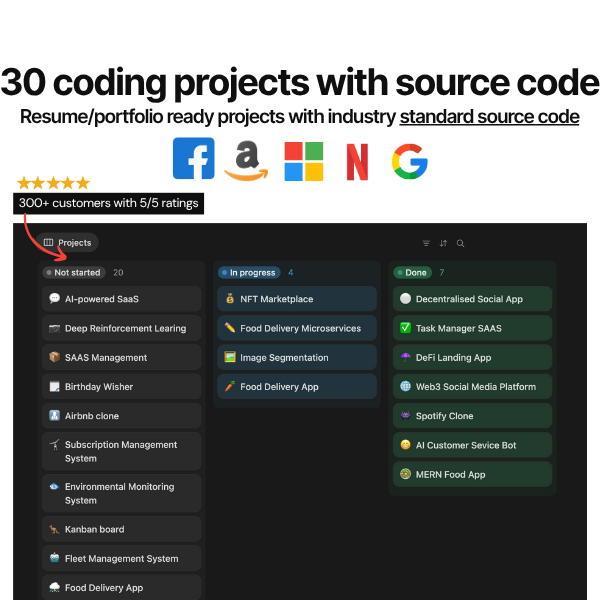Viewport: 600px width, 600px height.
Task: Click the filter icon in board toolbar
Action: (426, 243)
